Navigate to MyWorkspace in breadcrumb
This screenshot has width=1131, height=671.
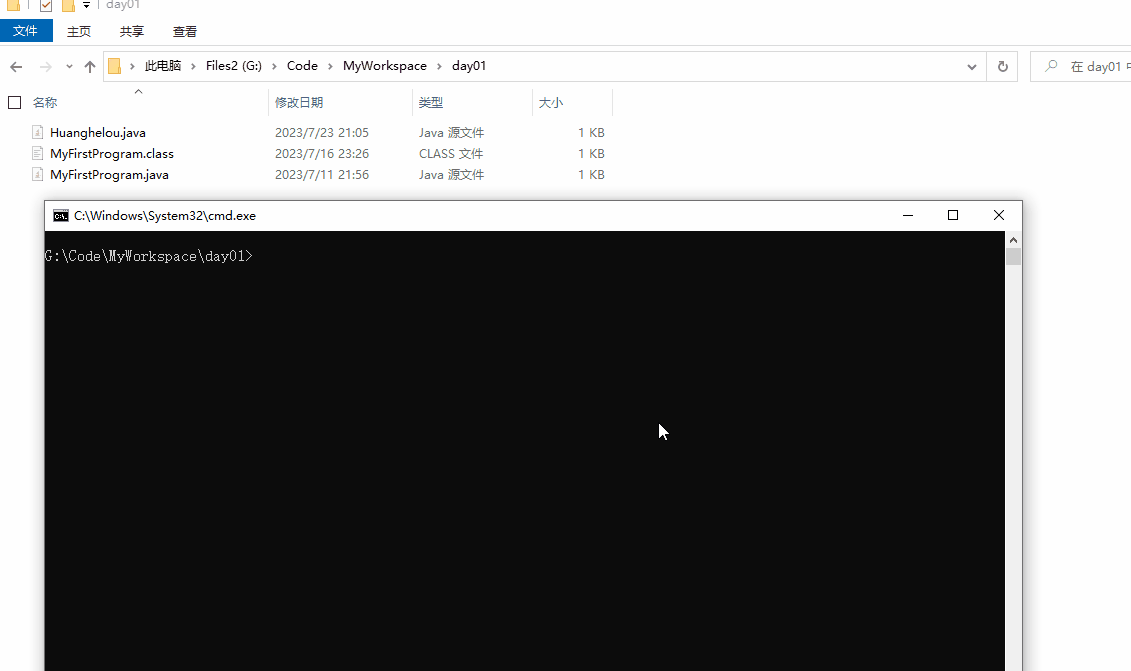click(x=384, y=66)
